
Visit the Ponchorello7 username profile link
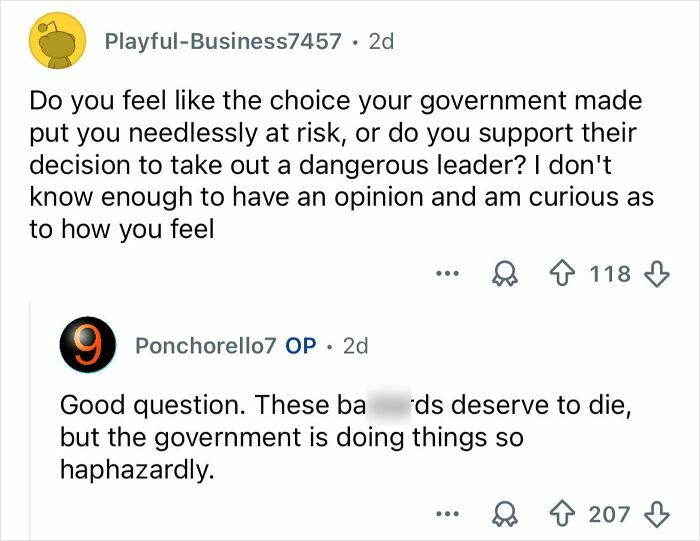point(205,346)
